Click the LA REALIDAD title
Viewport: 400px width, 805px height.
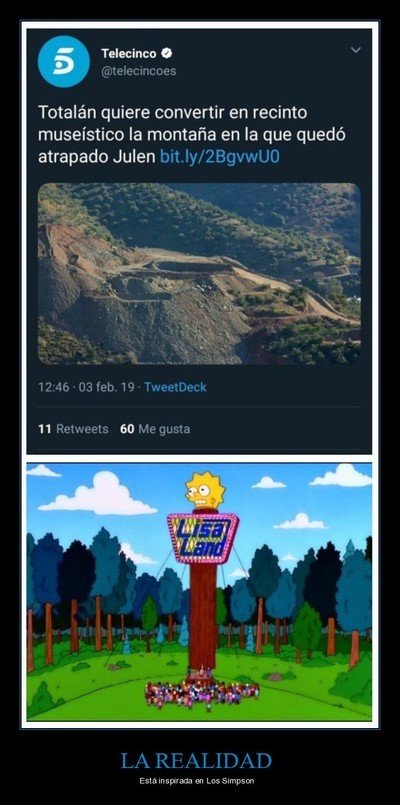point(196,760)
